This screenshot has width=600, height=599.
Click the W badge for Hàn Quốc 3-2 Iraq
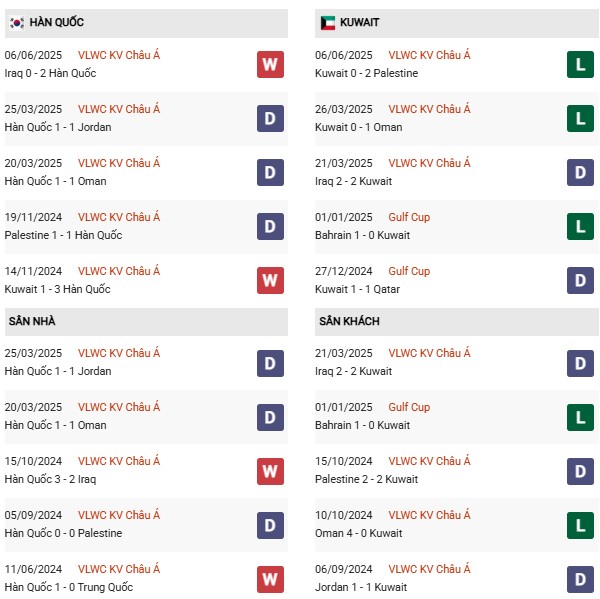(270, 471)
